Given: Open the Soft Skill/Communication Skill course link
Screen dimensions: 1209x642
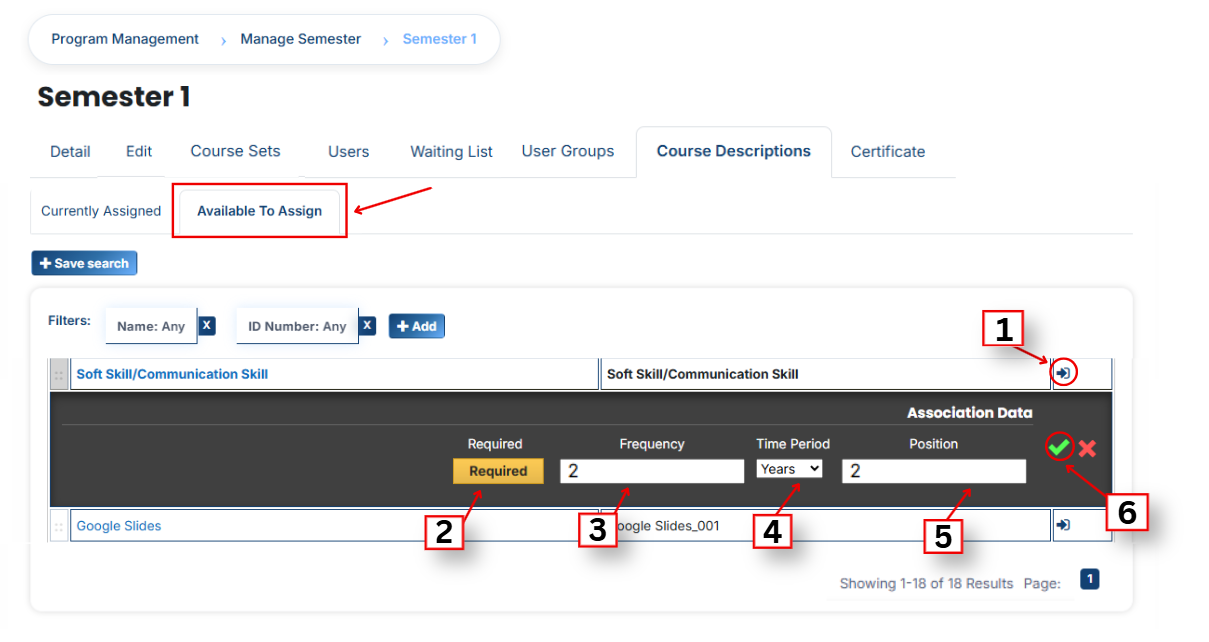Looking at the screenshot, I should click(x=172, y=374).
